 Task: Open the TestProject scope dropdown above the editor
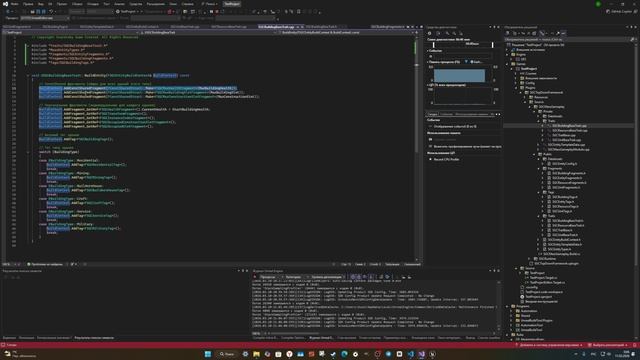tap(71, 32)
